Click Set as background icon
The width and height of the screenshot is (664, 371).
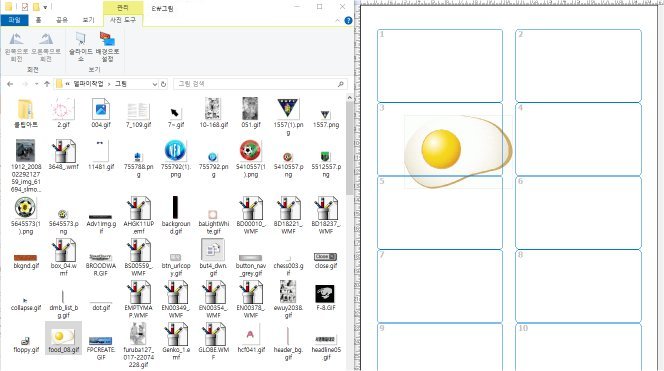click(x=108, y=47)
